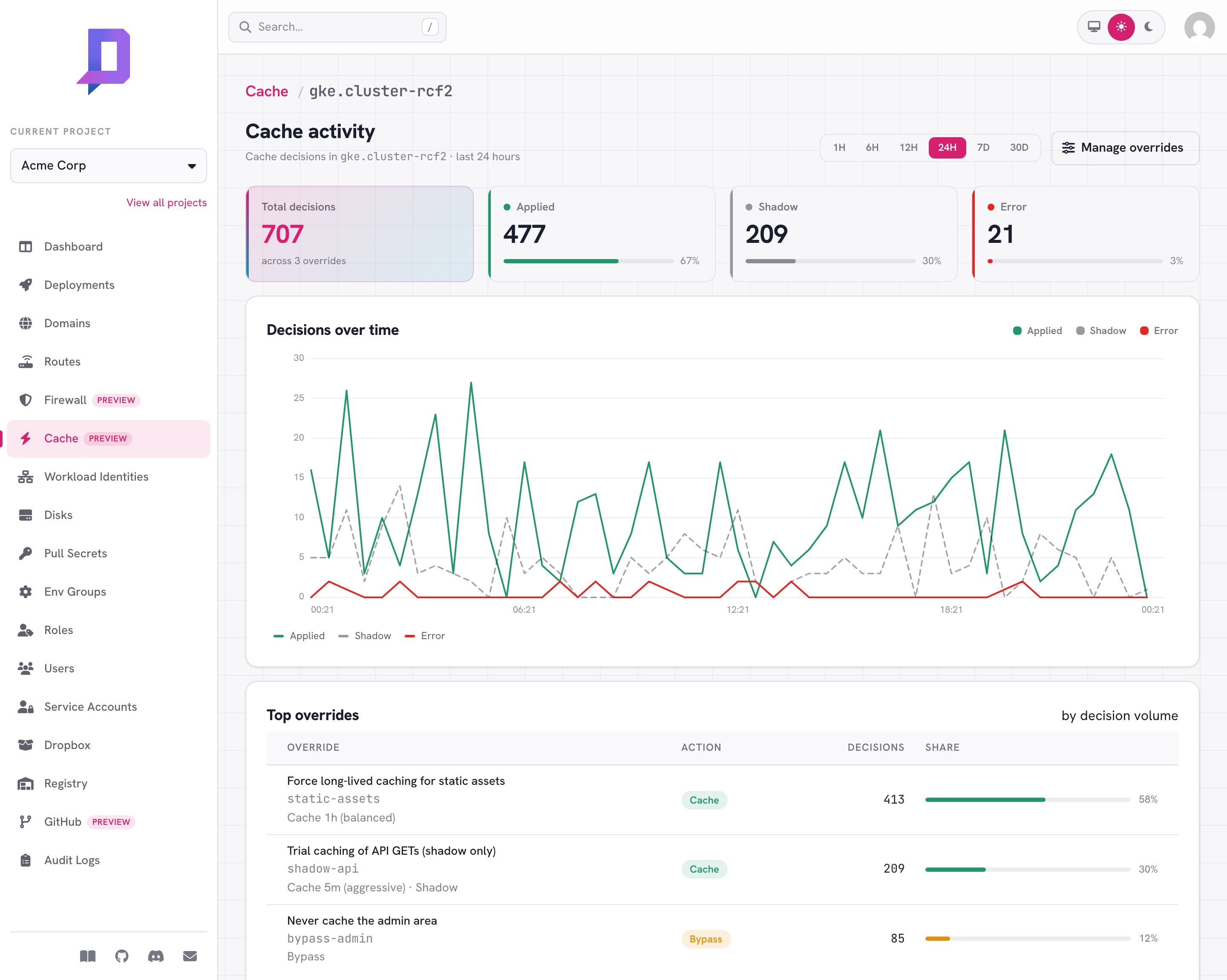
Task: Open user avatar menu
Action: tap(1199, 27)
